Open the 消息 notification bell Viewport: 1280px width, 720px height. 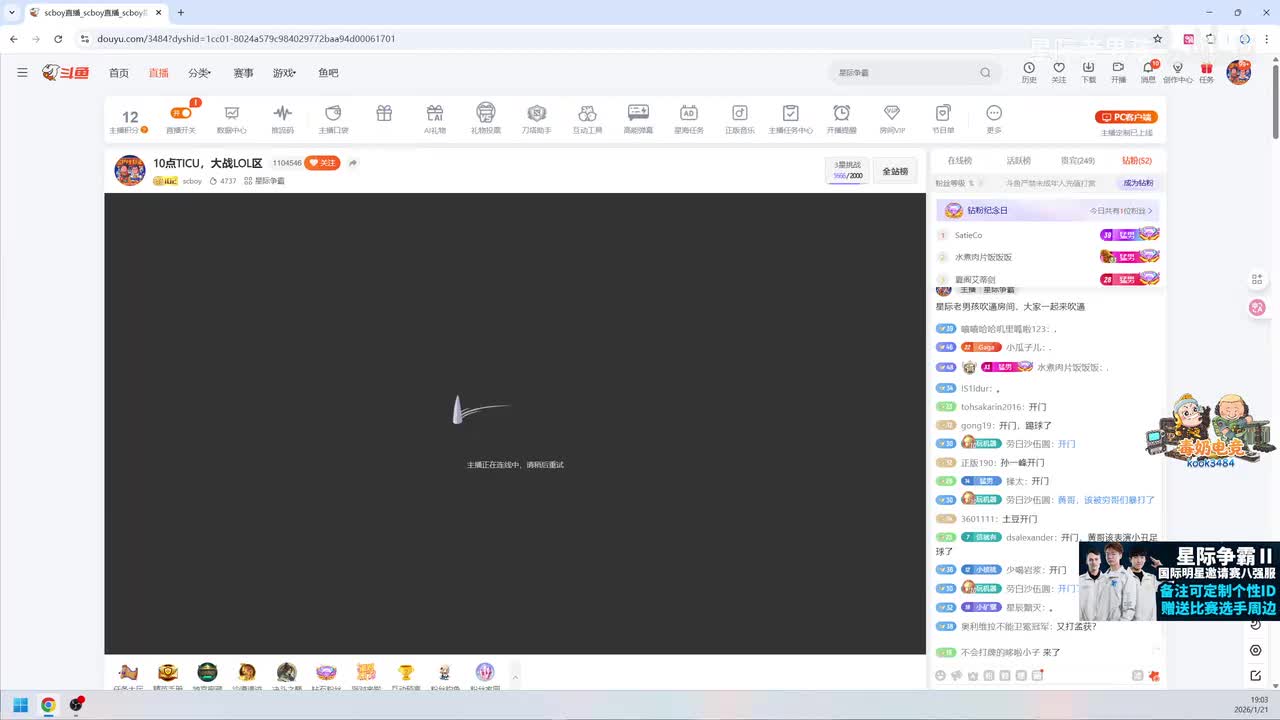point(1148,72)
